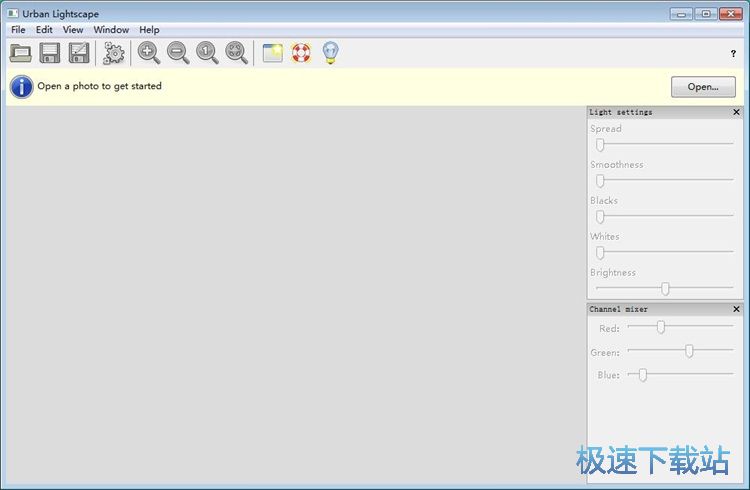
Task: Click the blue info icon
Action: (22, 87)
